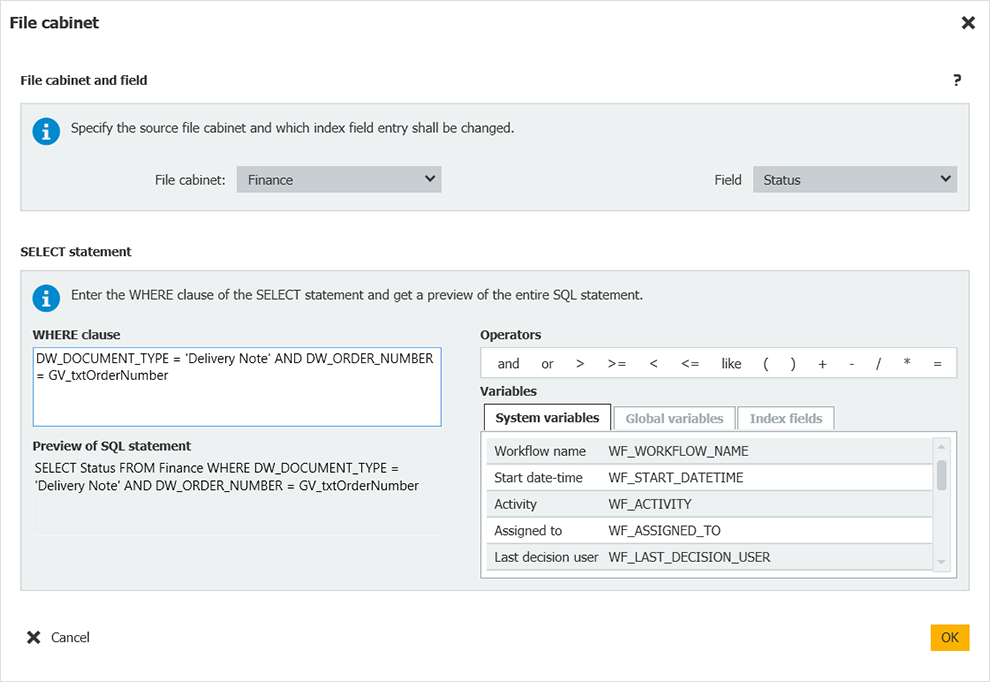990x682 pixels.
Task: Insert the and operator
Action: pyautogui.click(x=508, y=363)
